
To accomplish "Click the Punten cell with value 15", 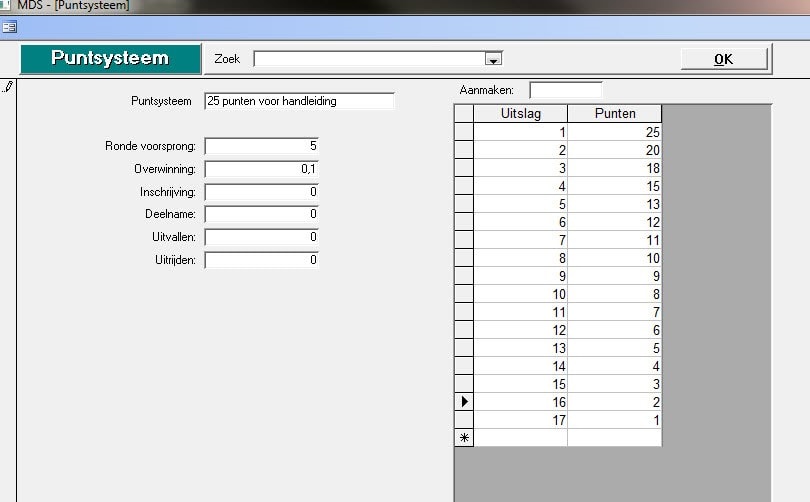I will click(x=615, y=186).
